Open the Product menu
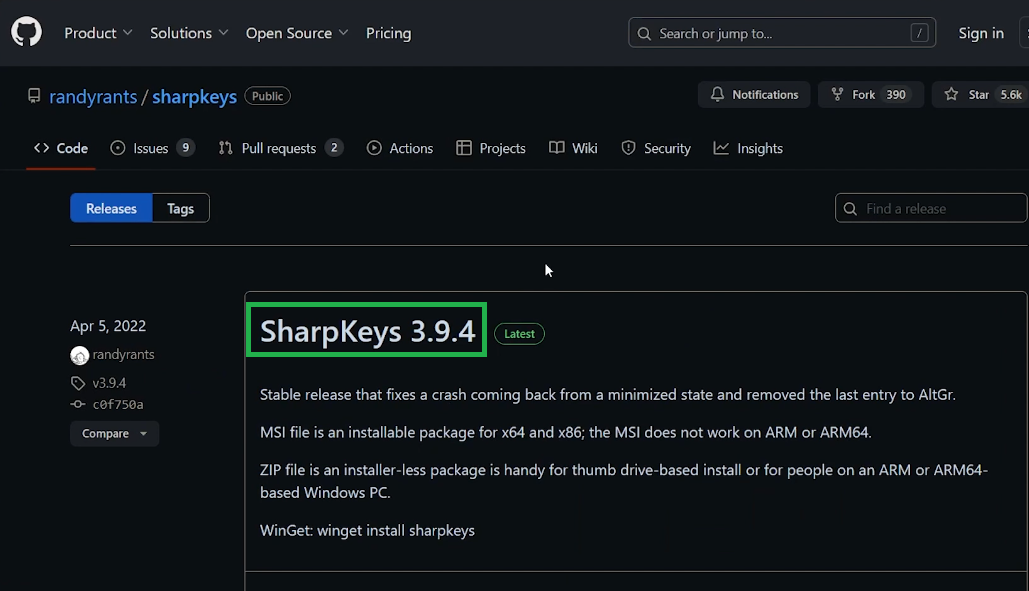 pos(98,33)
